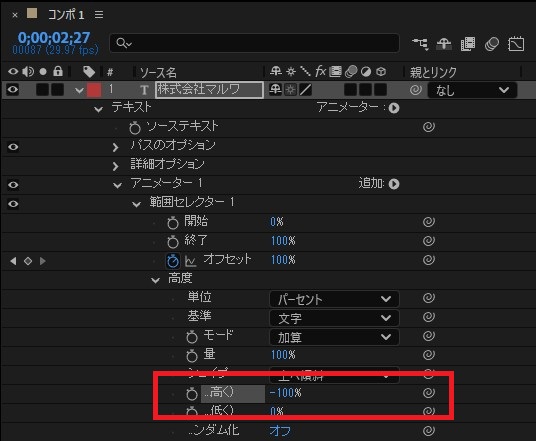Click the red label color swatch
Image resolution: width=536 pixels, height=441 pixels.
[94, 90]
